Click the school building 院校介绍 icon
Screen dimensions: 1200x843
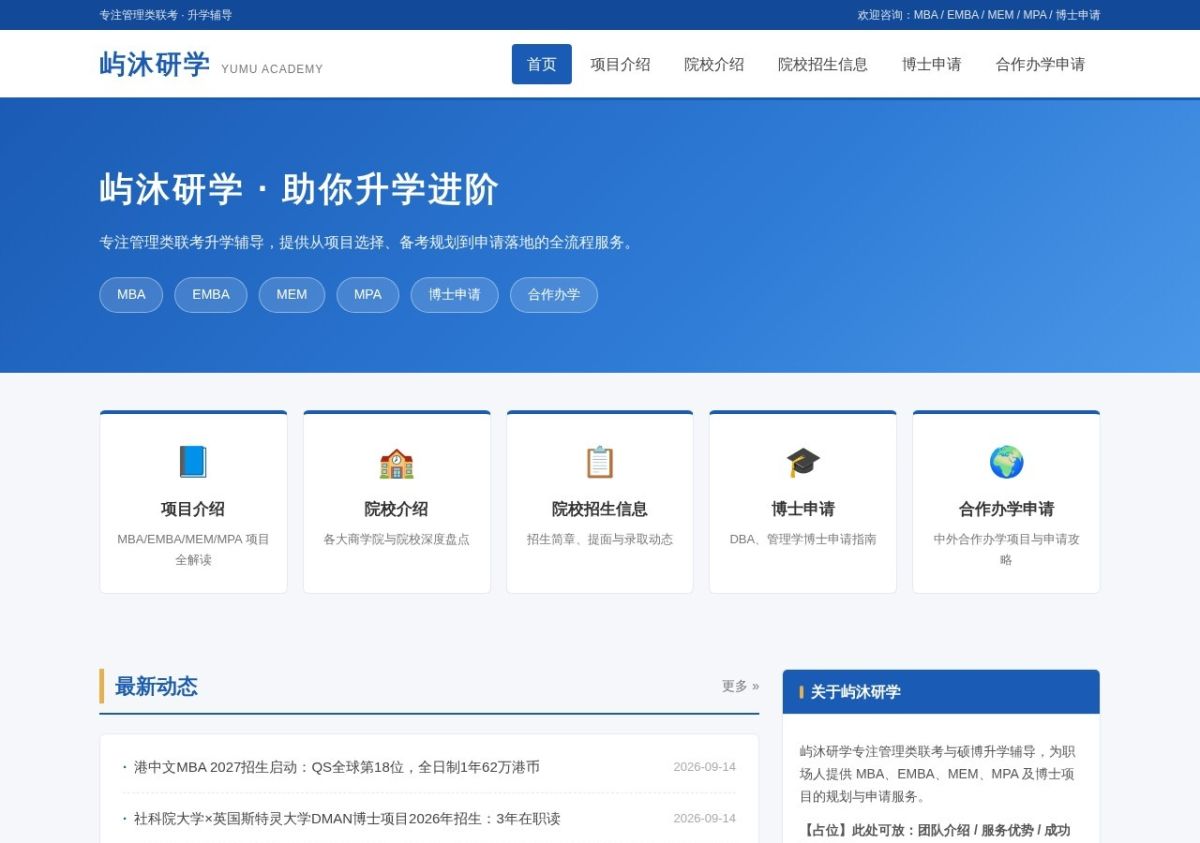pyautogui.click(x=396, y=462)
